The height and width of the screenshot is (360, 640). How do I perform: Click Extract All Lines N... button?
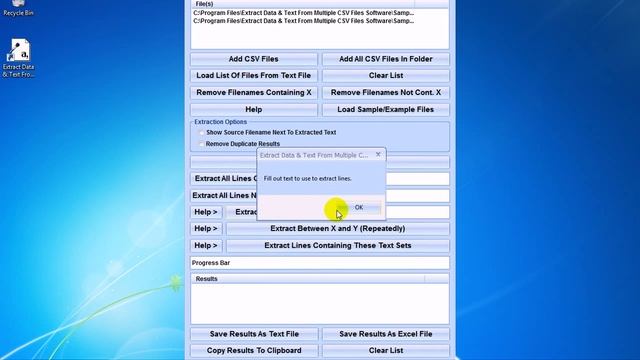[x=224, y=196]
